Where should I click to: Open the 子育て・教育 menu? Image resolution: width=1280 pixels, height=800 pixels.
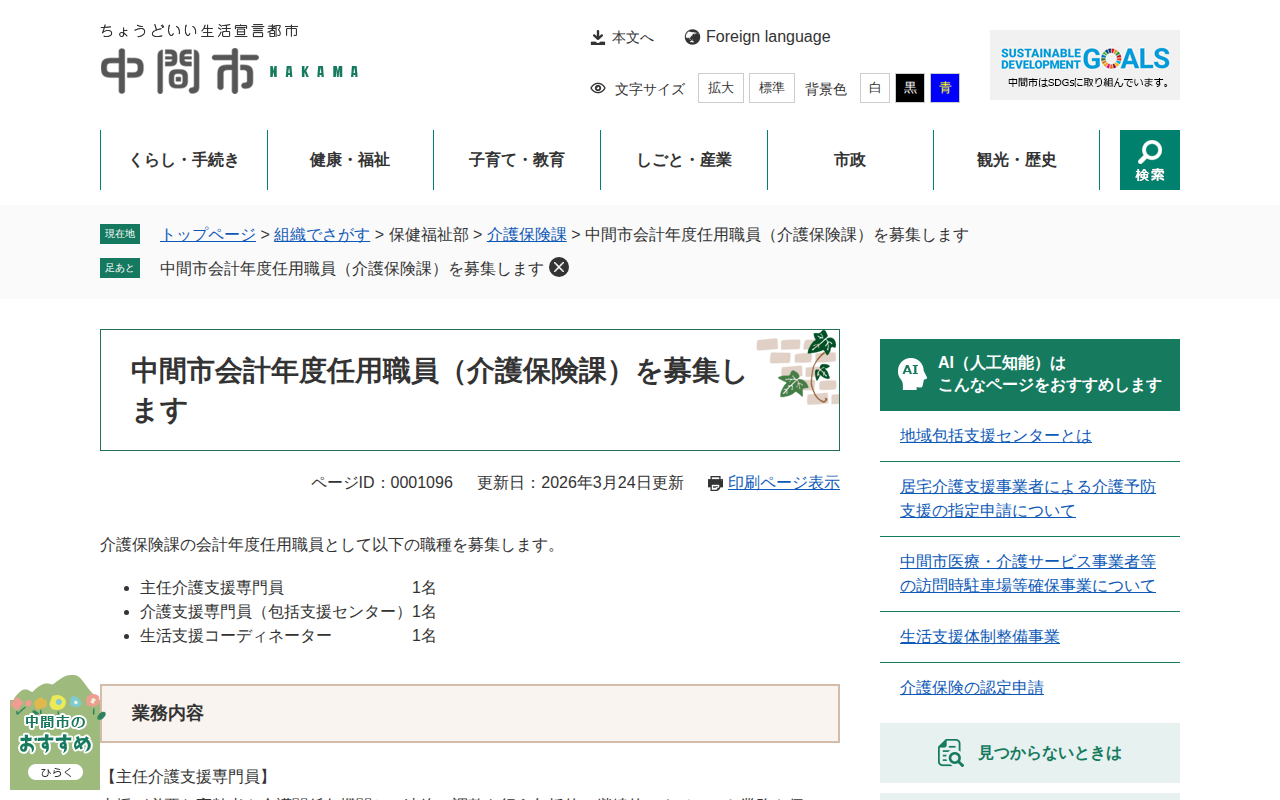pyautogui.click(x=517, y=160)
